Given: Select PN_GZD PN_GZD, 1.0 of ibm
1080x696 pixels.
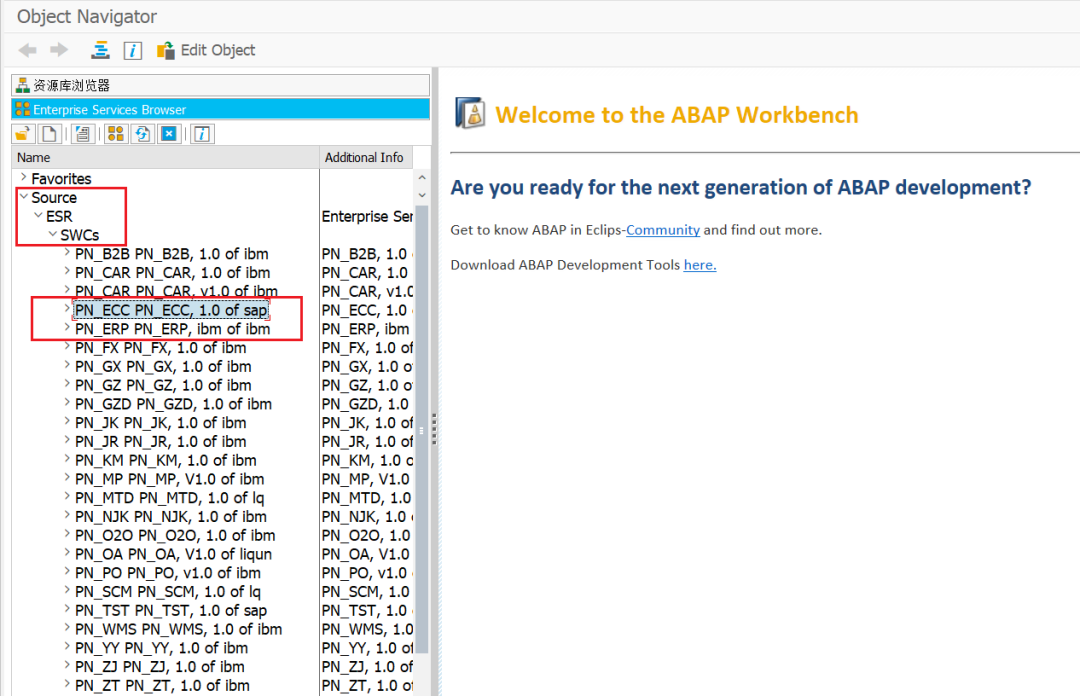Looking at the screenshot, I should point(173,404).
